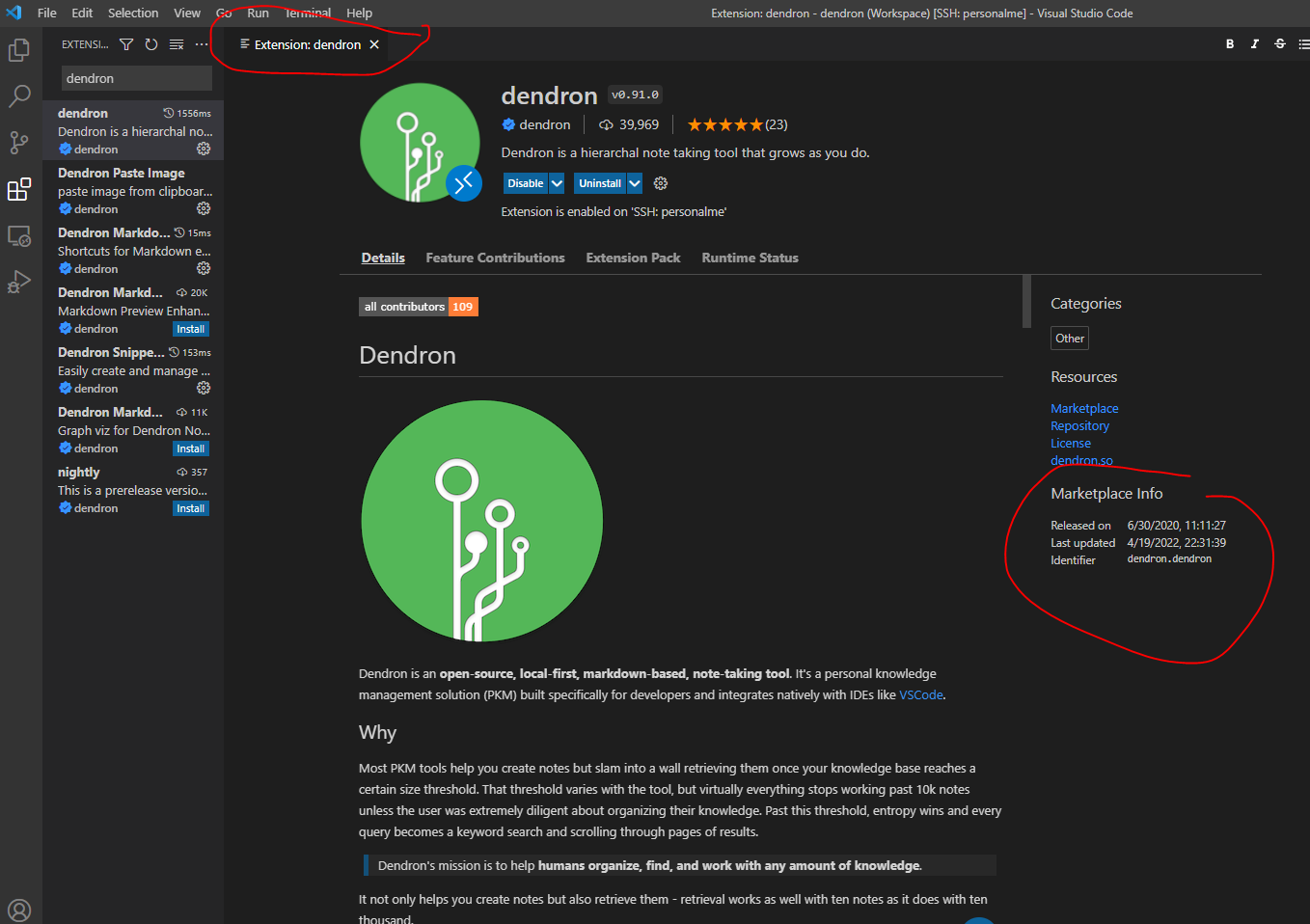Open the File menu

pyautogui.click(x=47, y=13)
